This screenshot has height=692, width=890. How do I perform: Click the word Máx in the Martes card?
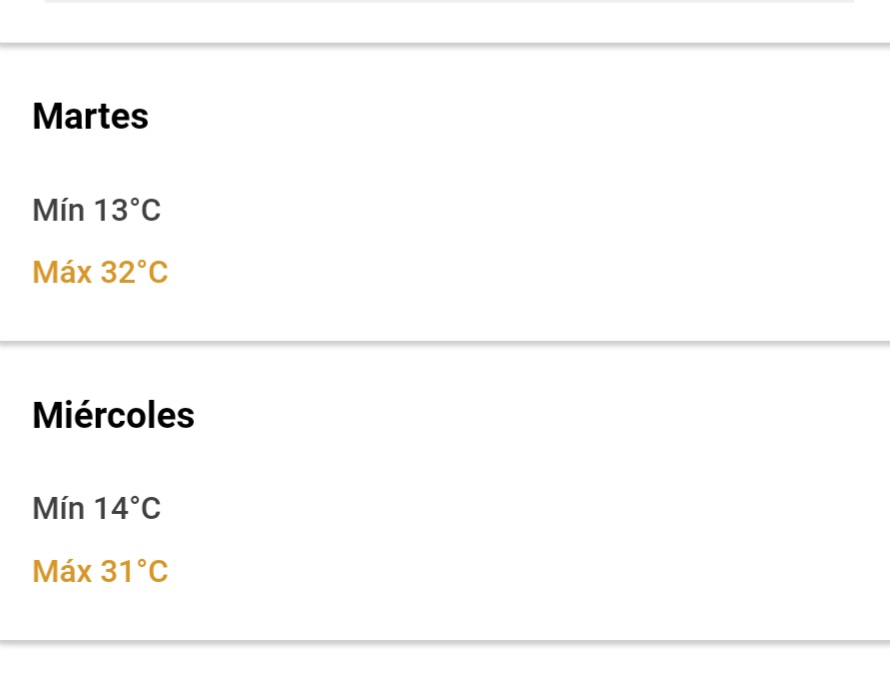[x=62, y=272]
